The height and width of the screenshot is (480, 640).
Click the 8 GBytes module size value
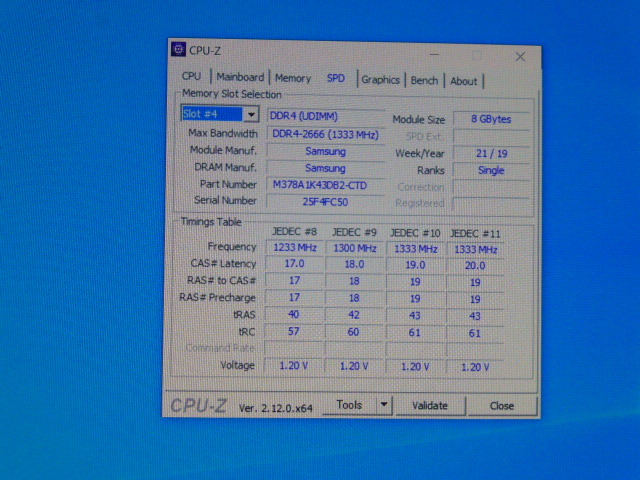pos(491,119)
